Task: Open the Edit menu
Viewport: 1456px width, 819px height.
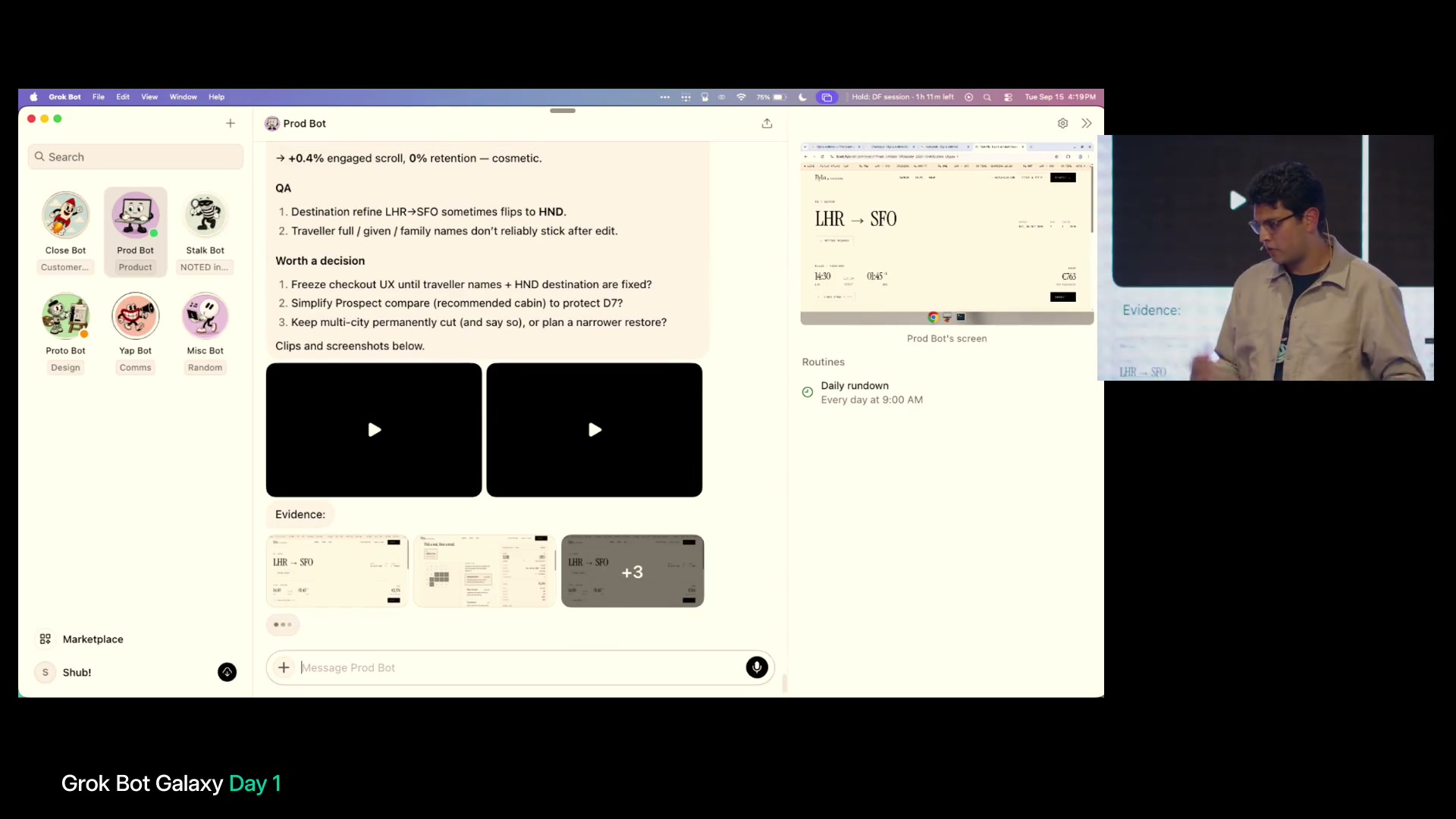Action: click(x=123, y=97)
